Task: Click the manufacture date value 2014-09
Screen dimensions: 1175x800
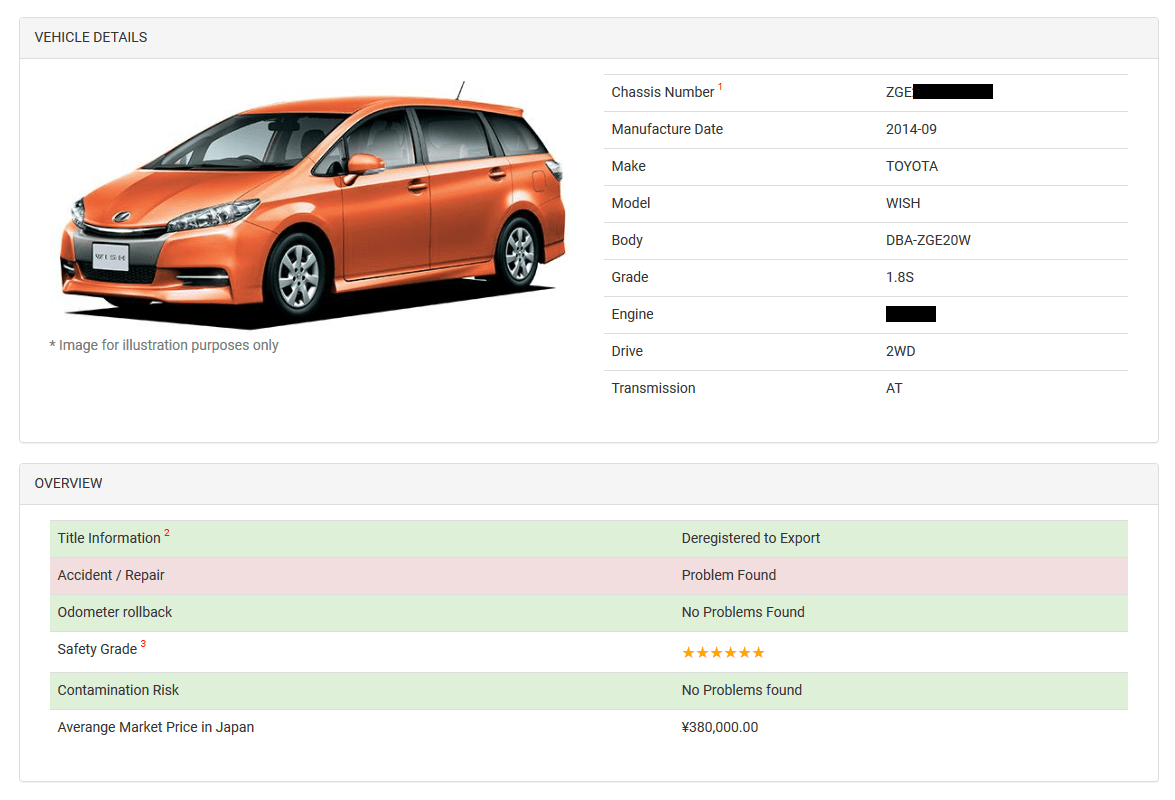Action: (911, 129)
